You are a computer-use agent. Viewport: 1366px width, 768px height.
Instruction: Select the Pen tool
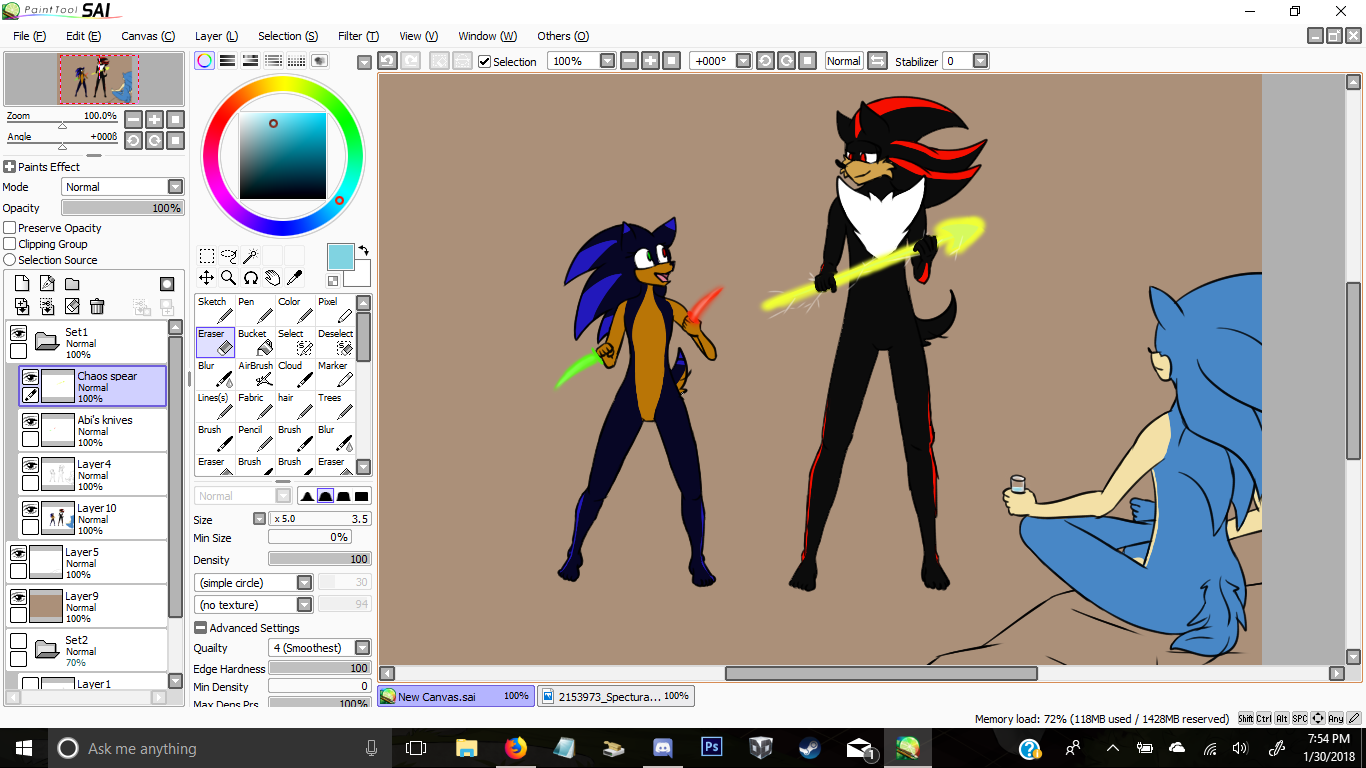[255, 310]
